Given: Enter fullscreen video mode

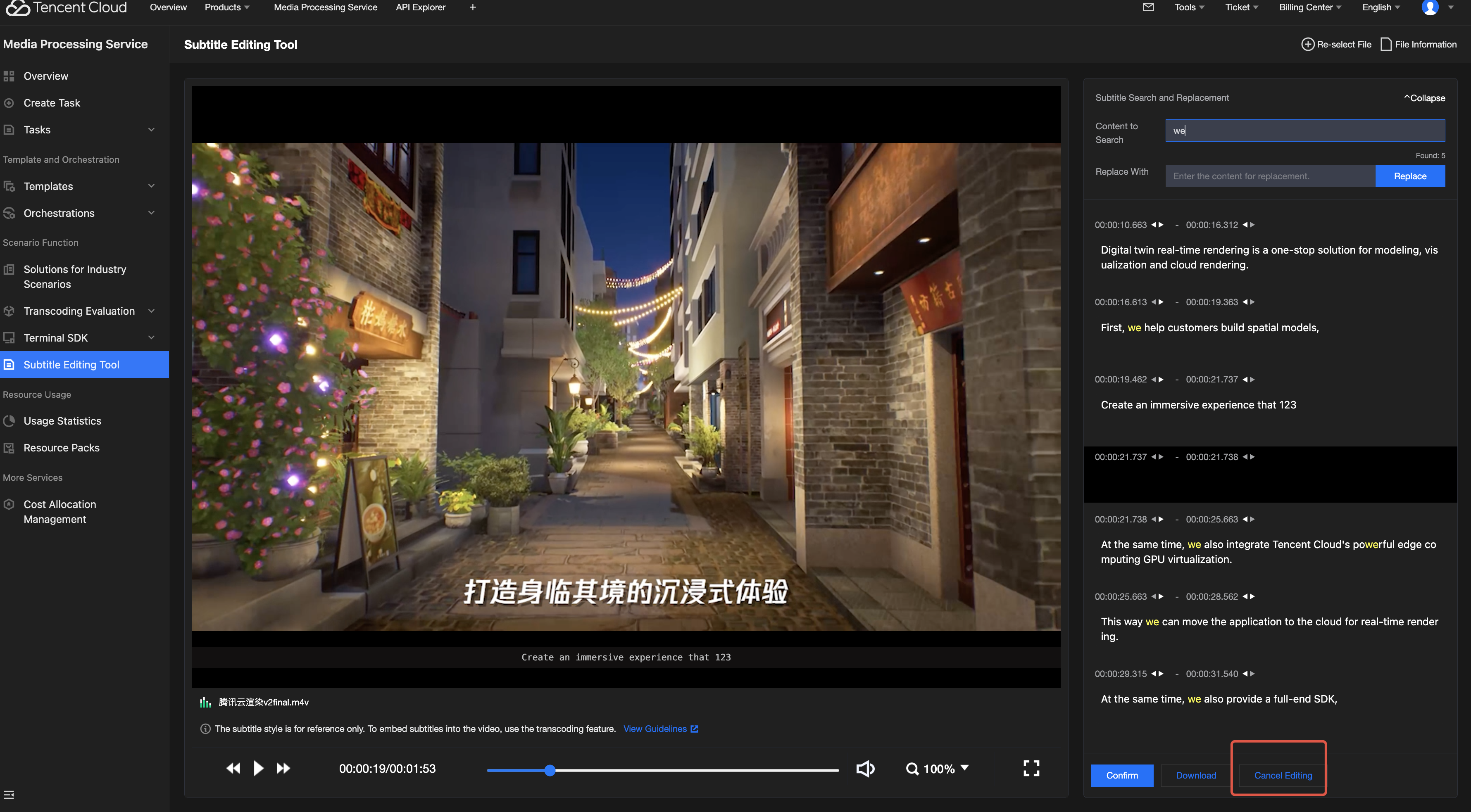Looking at the screenshot, I should (1031, 768).
